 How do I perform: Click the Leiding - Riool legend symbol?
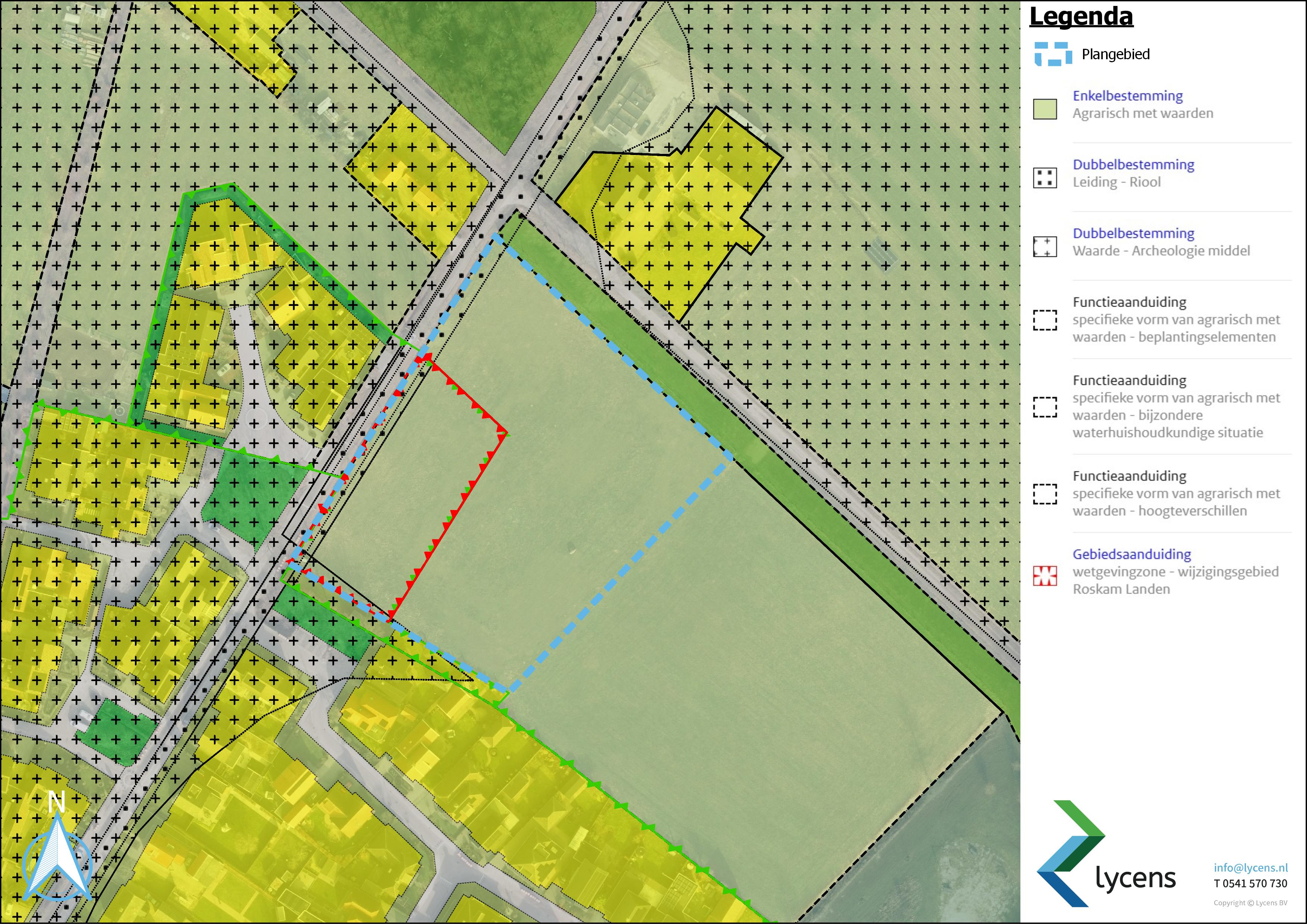point(1045,178)
